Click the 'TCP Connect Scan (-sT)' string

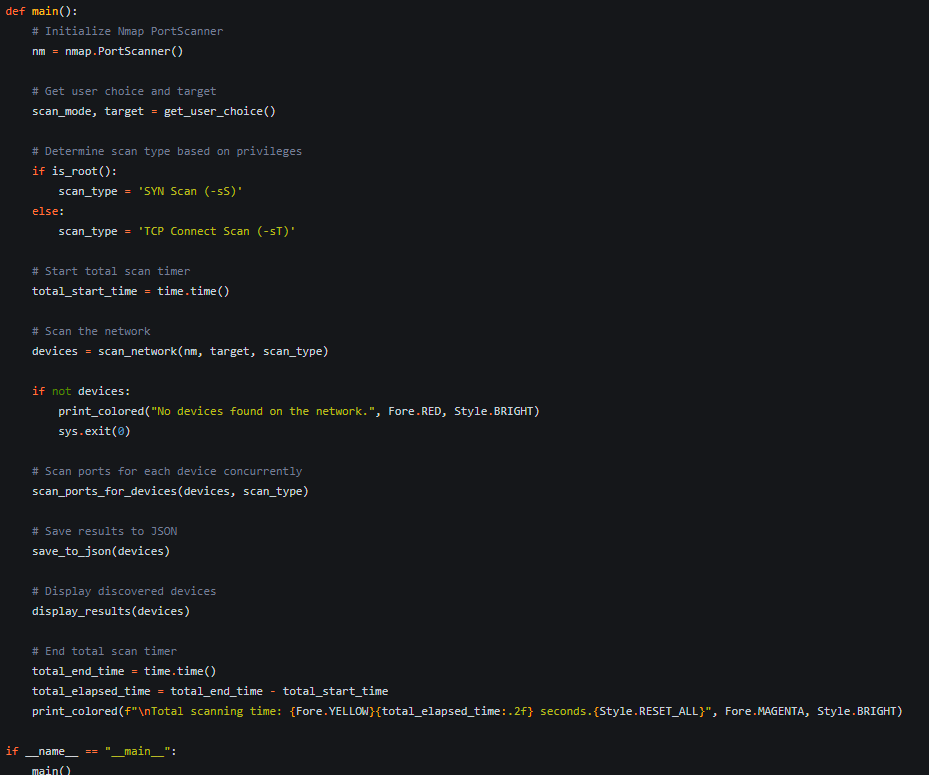coord(216,231)
